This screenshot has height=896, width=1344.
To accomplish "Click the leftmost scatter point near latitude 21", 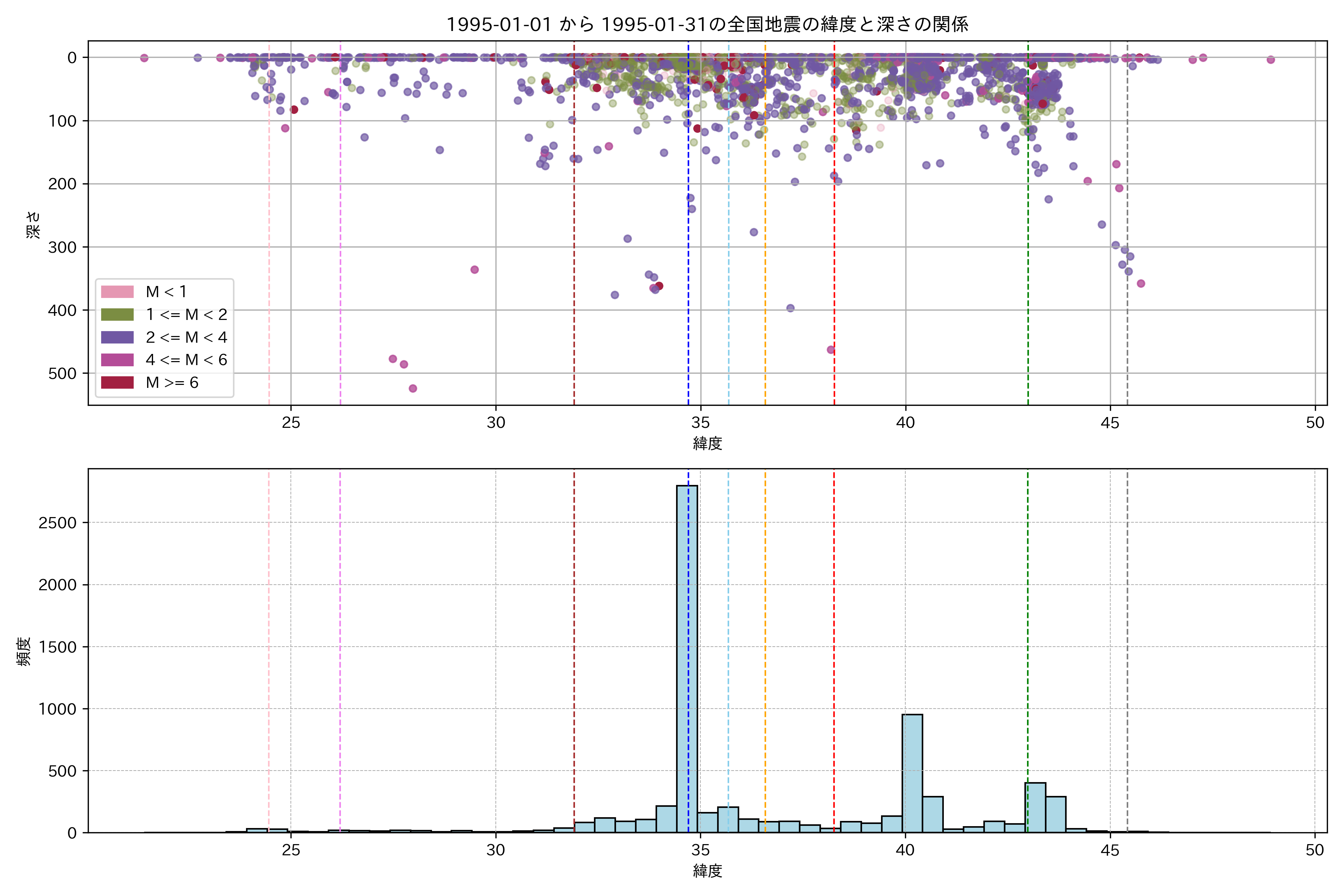I will pos(144,58).
